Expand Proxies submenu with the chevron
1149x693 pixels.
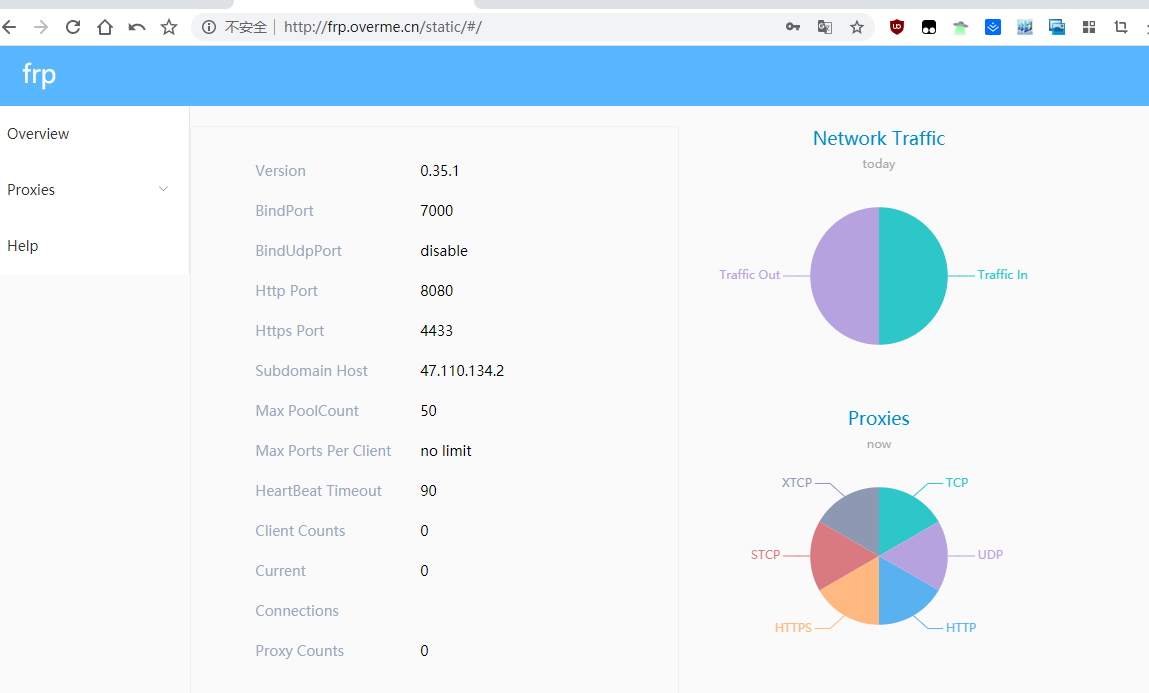click(x=163, y=189)
